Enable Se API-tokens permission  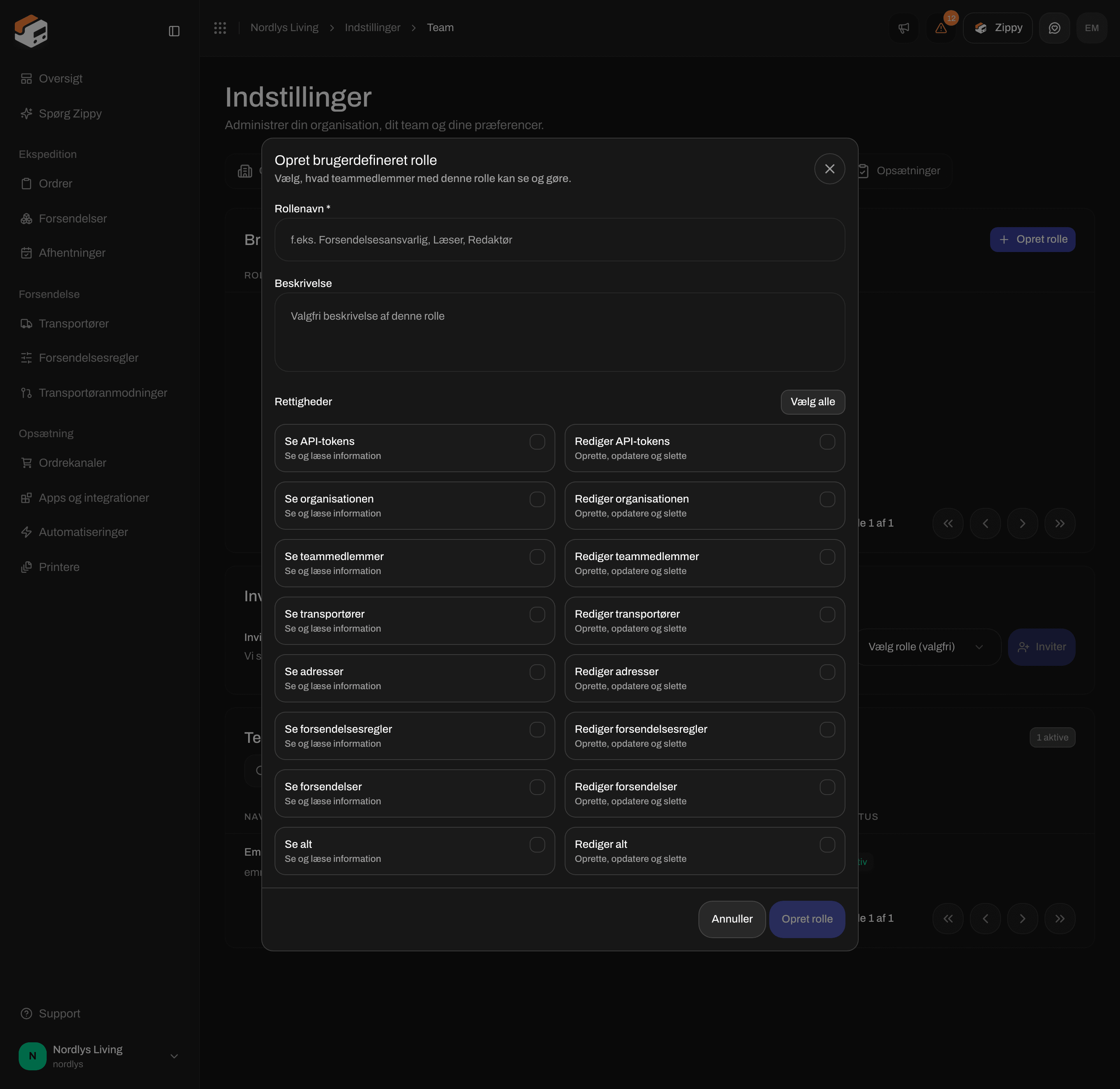click(x=537, y=441)
